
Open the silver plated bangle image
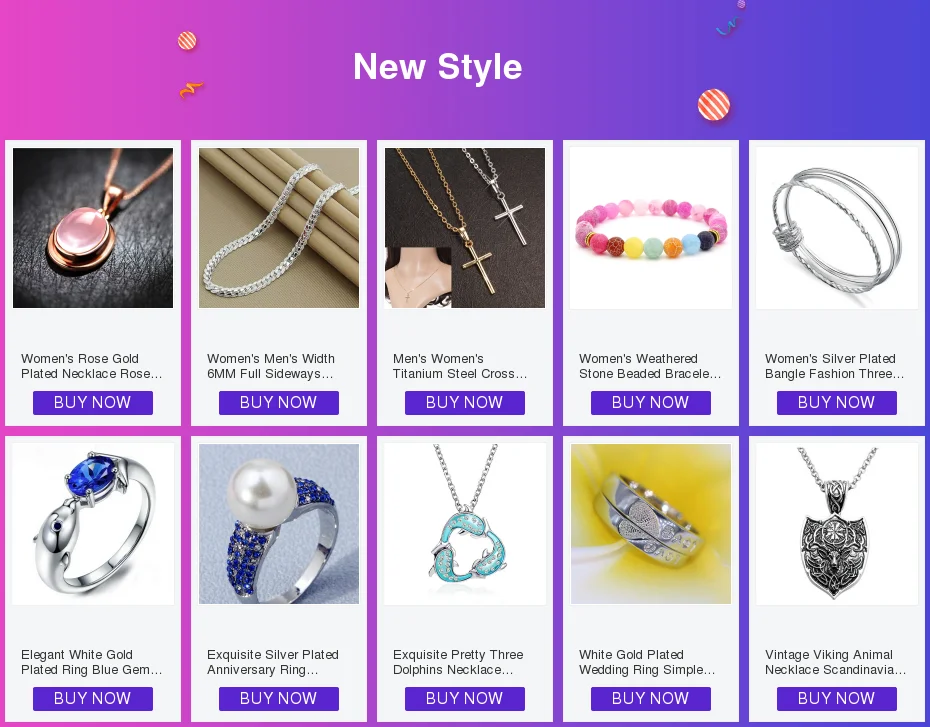click(x=837, y=228)
